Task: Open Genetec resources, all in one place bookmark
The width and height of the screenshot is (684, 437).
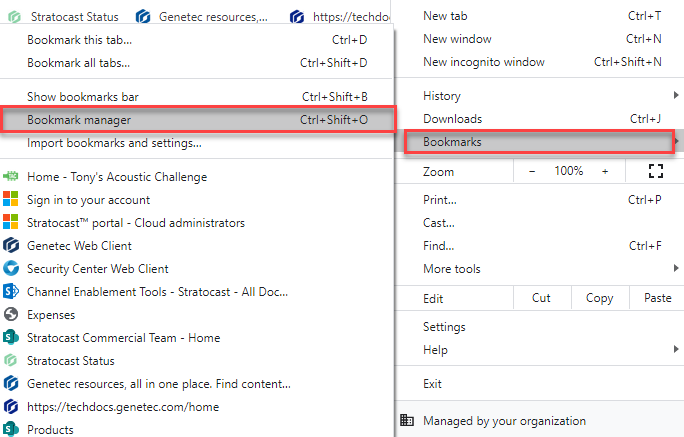Action: click(197, 384)
